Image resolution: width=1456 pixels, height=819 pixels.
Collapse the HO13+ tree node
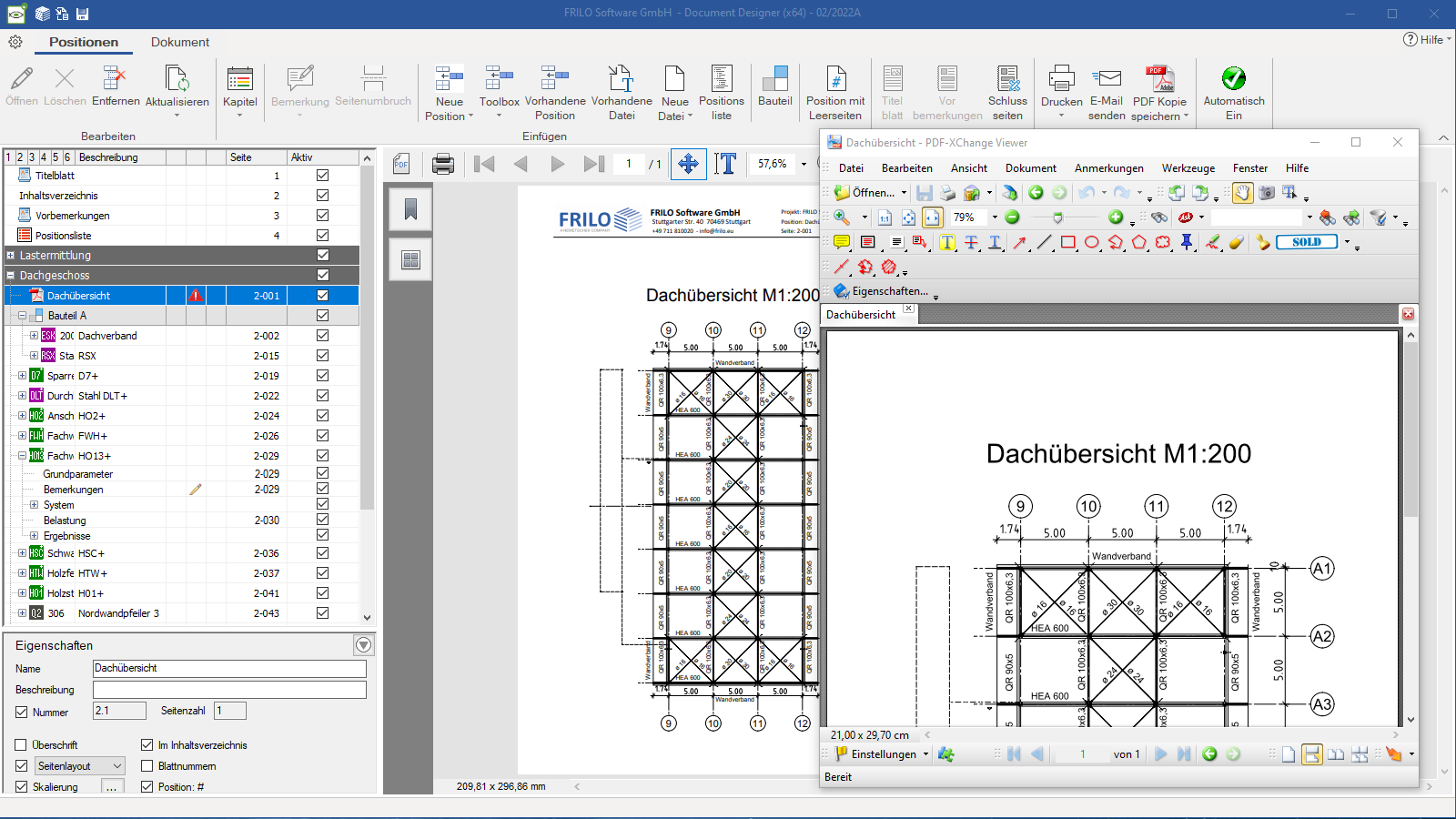(x=22, y=456)
